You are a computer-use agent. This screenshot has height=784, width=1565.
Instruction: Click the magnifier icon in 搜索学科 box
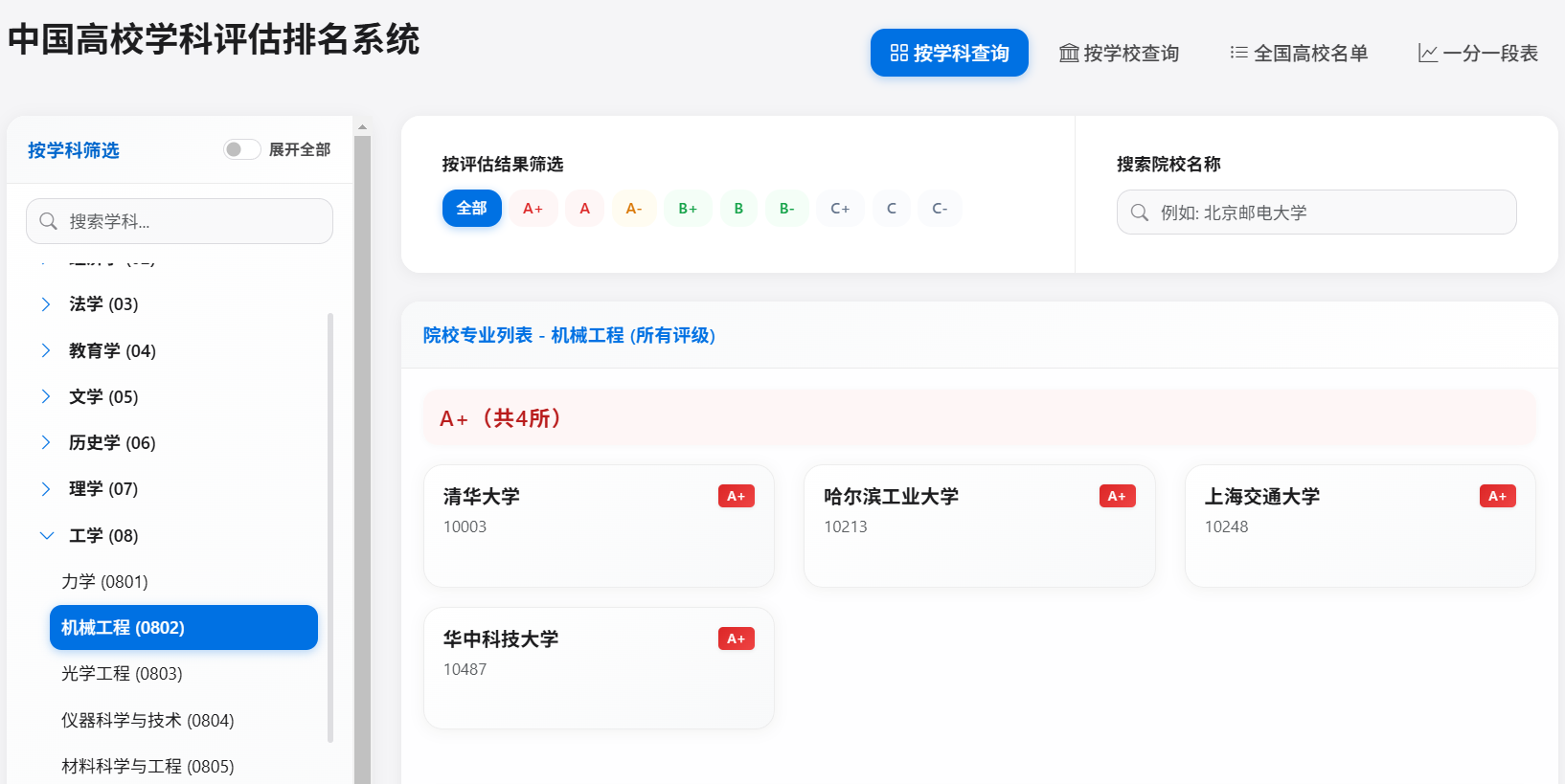pos(48,221)
